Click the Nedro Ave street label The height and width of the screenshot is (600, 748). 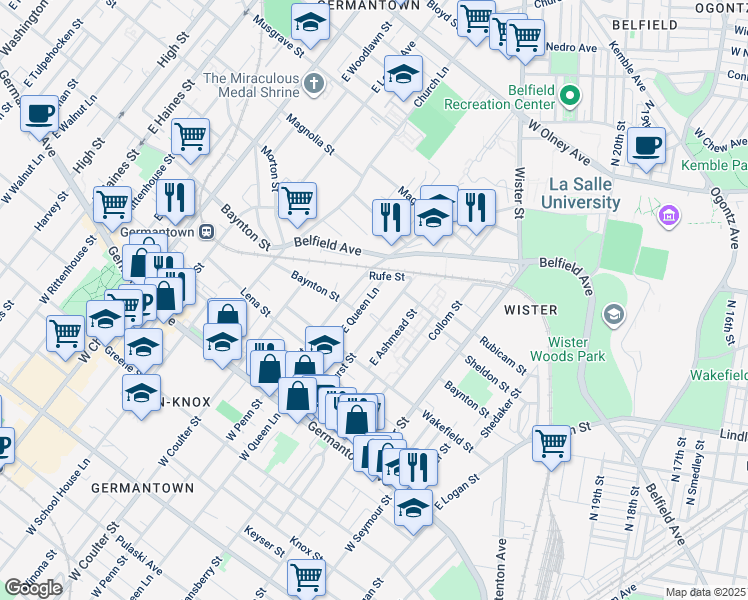point(571,48)
